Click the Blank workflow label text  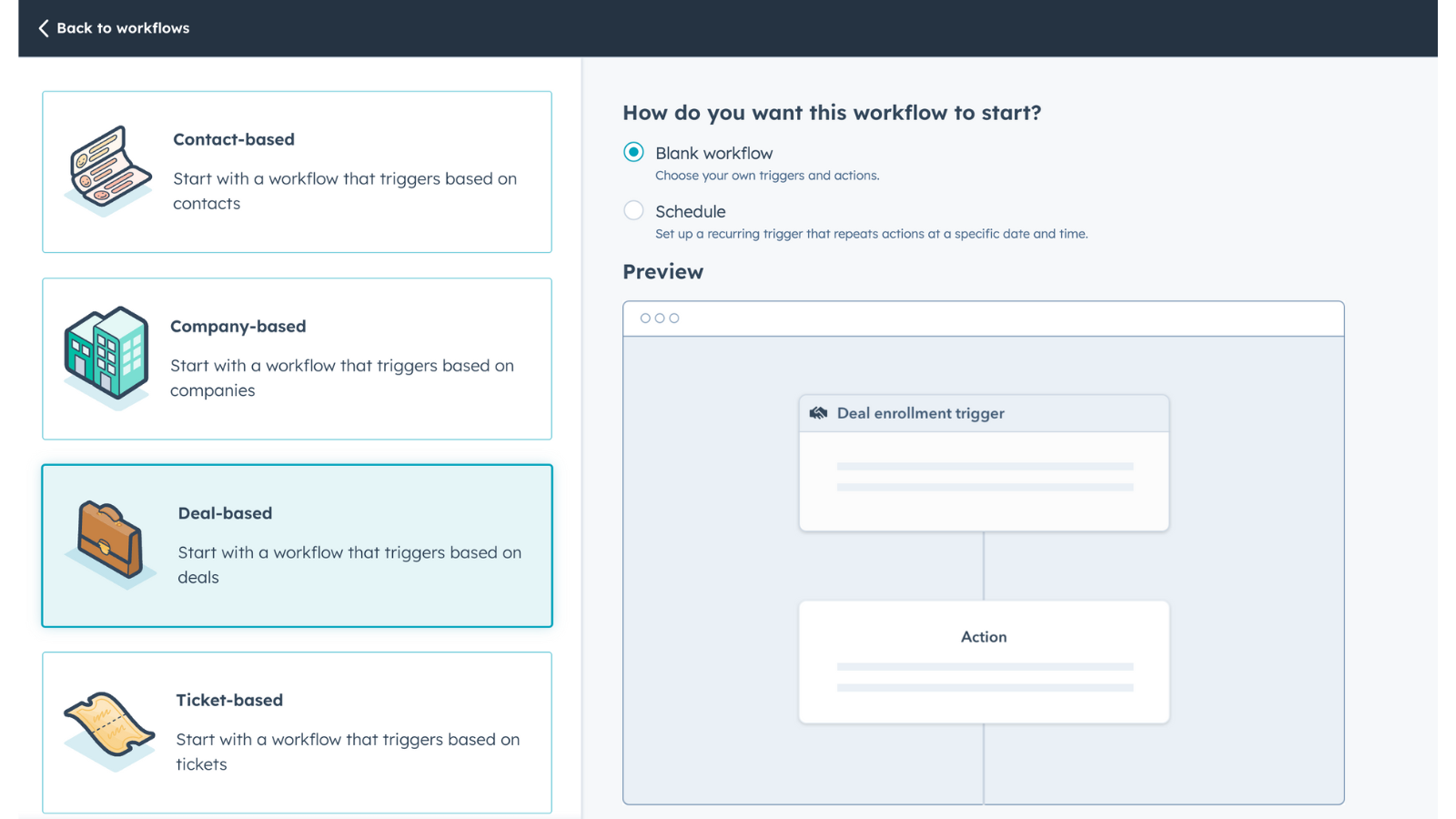(x=714, y=154)
